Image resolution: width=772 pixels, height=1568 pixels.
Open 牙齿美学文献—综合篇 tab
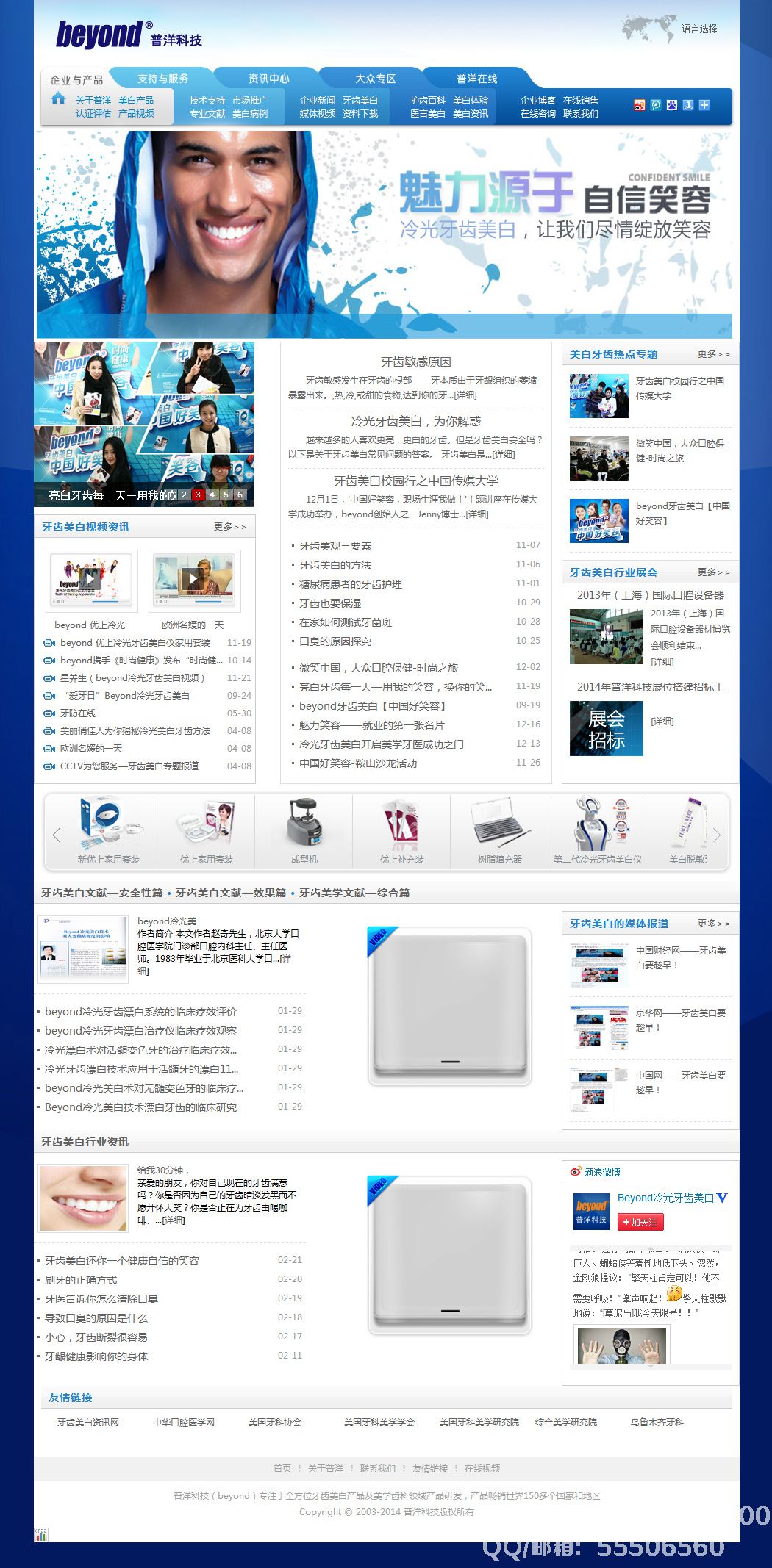[x=354, y=893]
